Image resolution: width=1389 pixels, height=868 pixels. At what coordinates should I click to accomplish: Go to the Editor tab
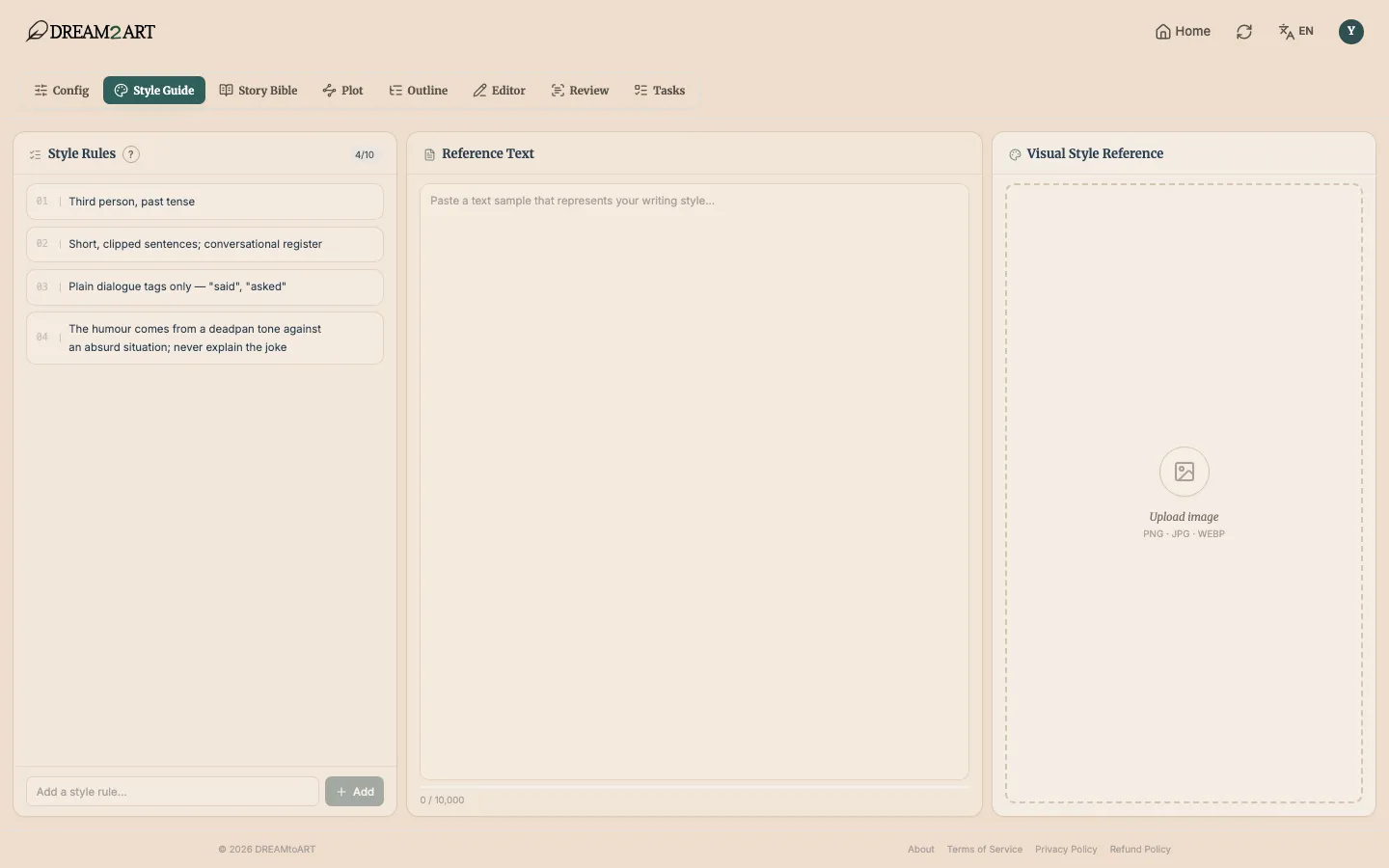coord(499,91)
